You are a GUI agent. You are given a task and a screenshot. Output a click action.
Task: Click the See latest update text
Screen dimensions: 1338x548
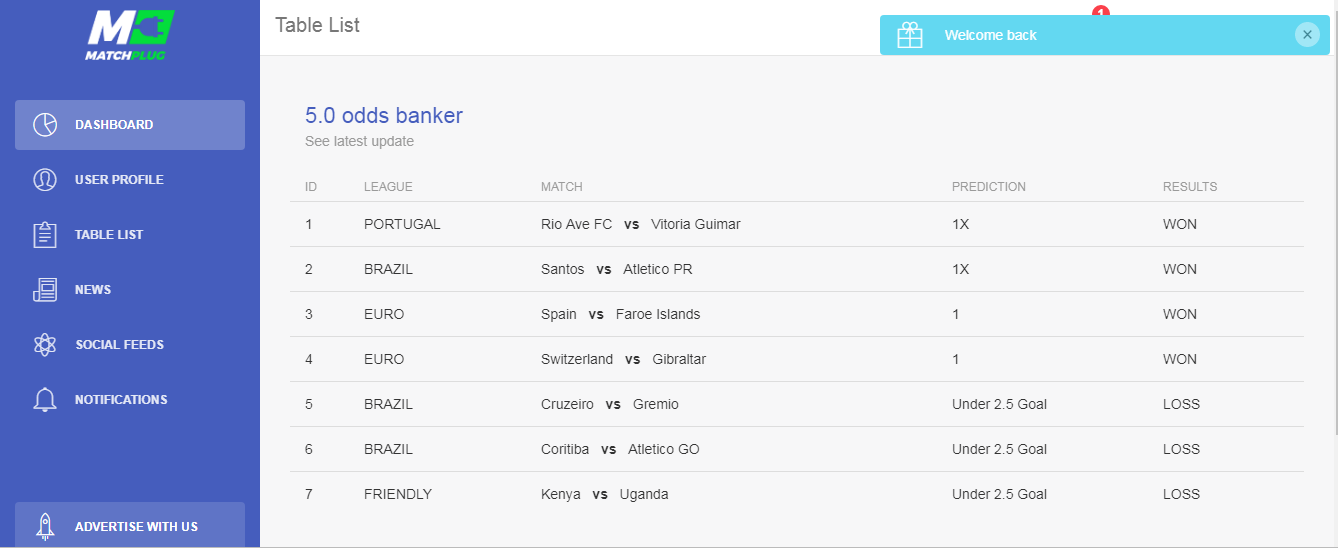(x=359, y=141)
